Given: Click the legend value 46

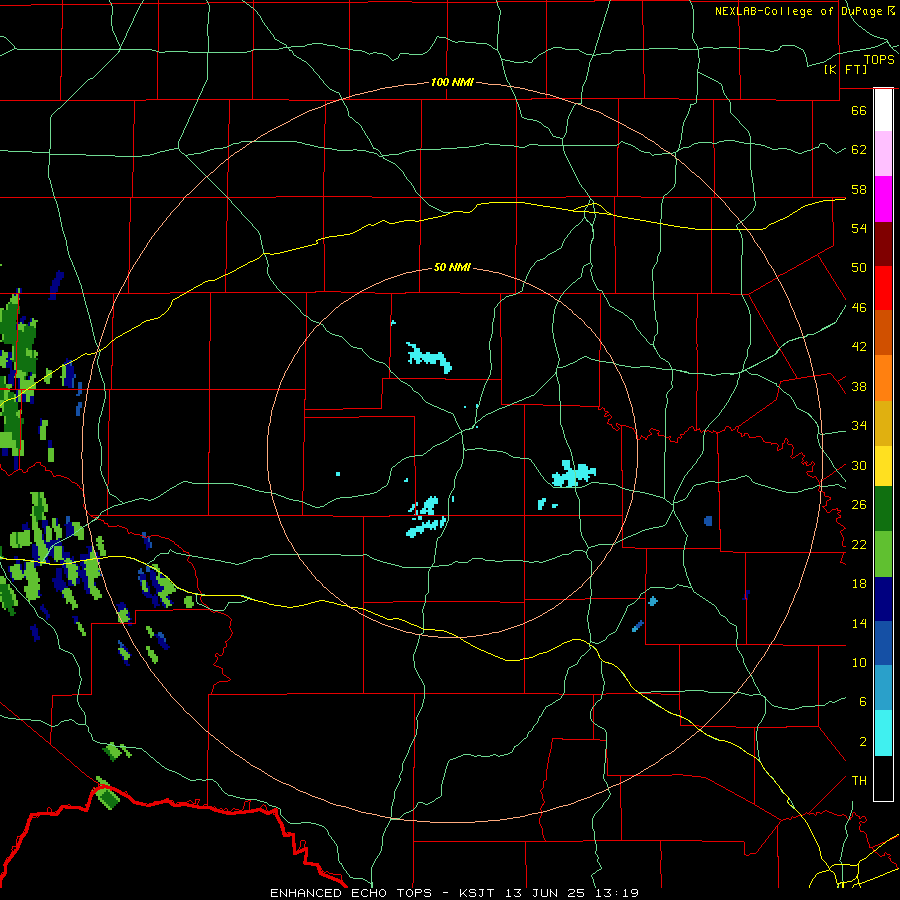Looking at the screenshot, I should 859,308.
